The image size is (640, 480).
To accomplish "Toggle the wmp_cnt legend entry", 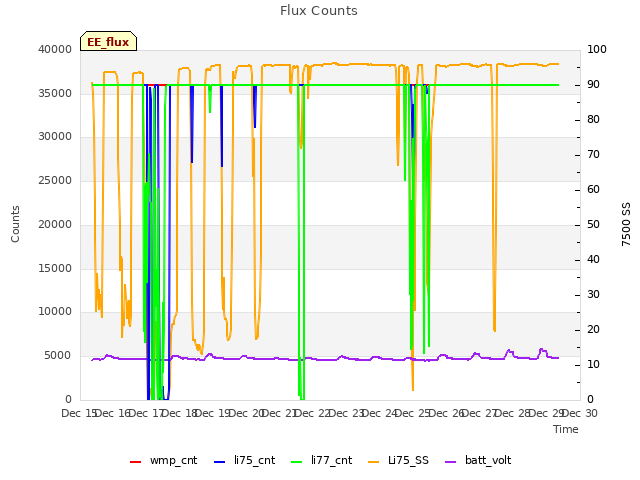I will (x=163, y=460).
